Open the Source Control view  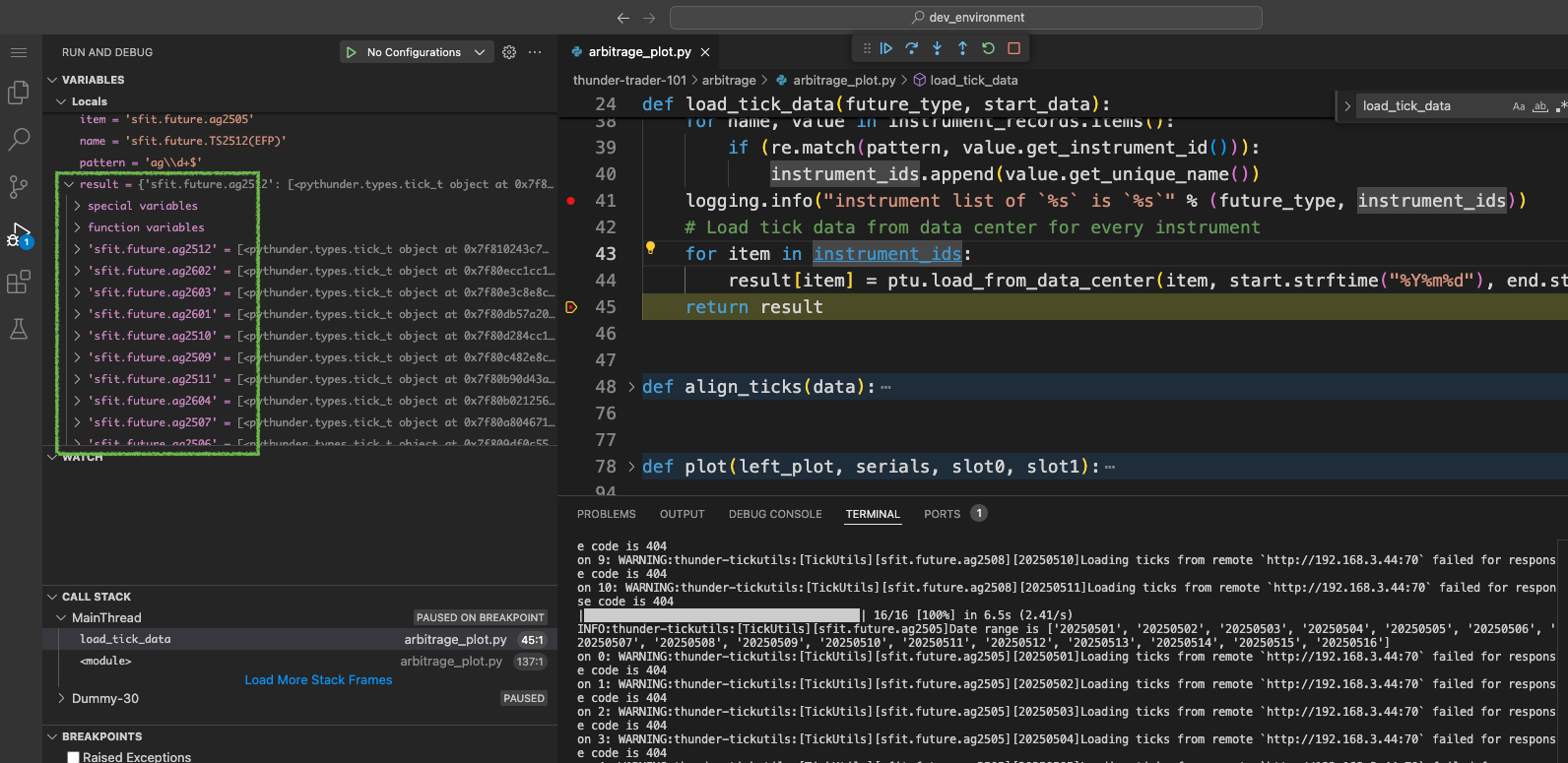pos(19,186)
